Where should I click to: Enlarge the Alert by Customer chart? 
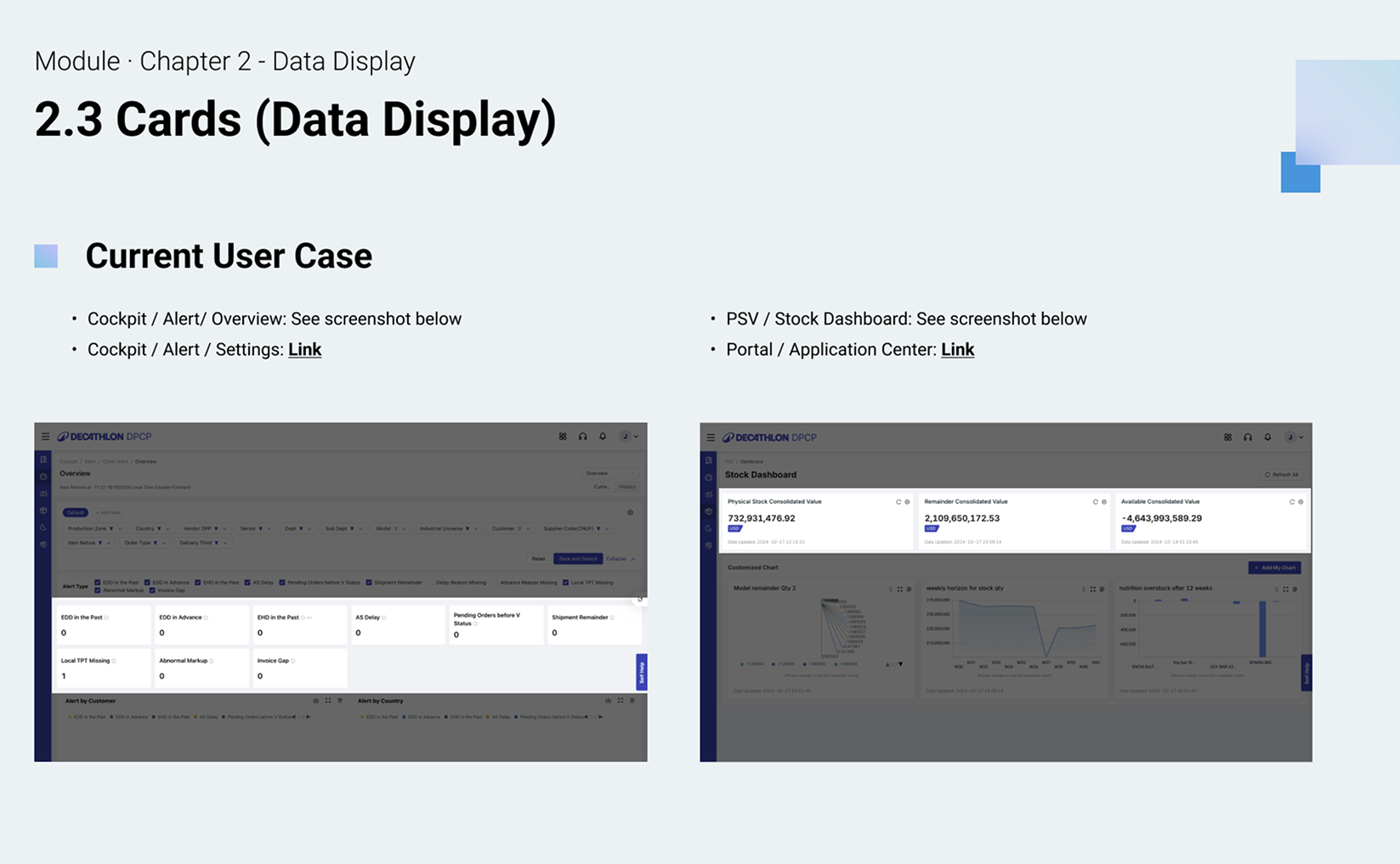click(x=328, y=701)
